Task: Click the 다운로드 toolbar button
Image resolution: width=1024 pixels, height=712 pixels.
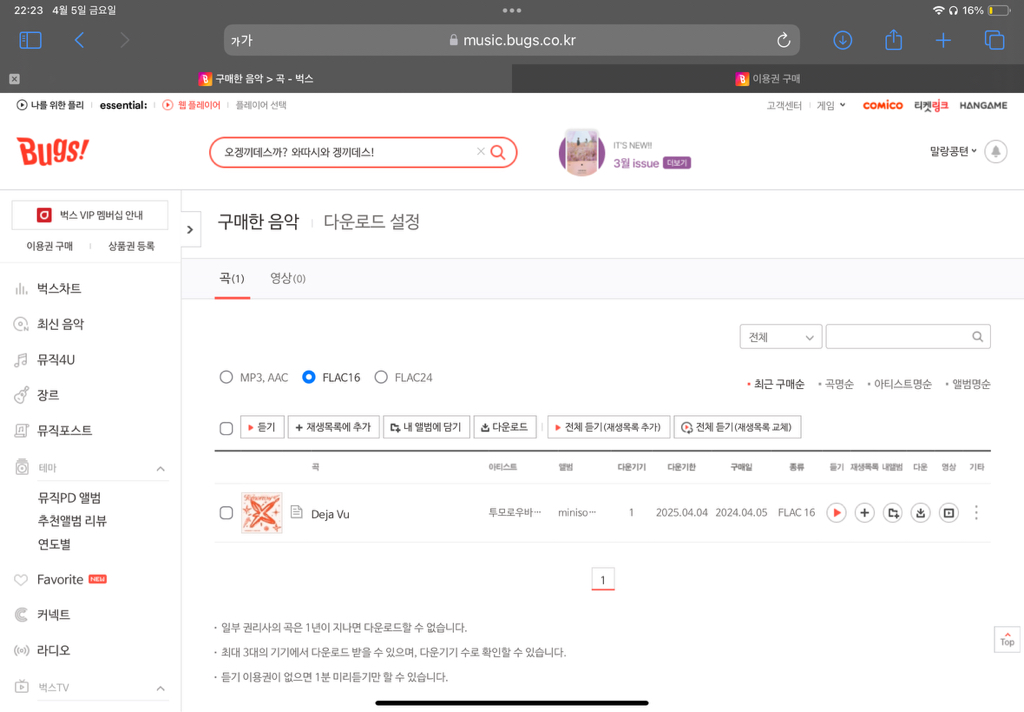Action: click(505, 427)
